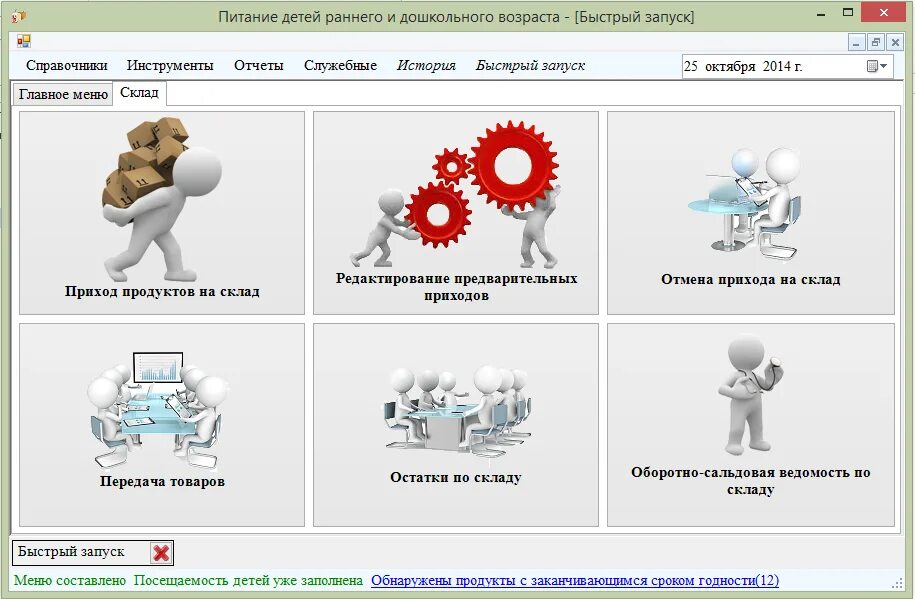Open the Быстрый запуск menu item
The height and width of the screenshot is (599, 915).
[530, 65]
